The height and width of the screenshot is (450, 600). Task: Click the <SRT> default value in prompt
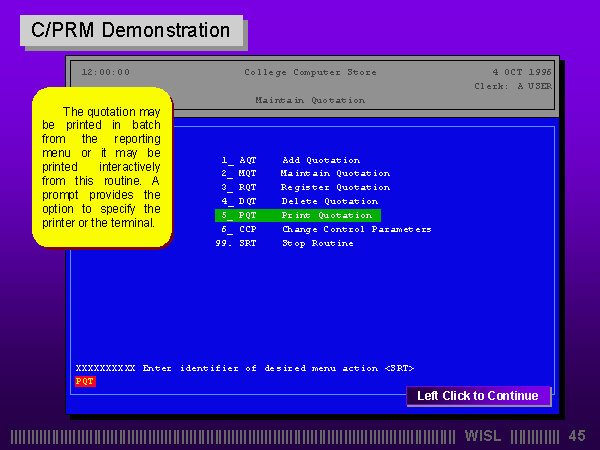tap(398, 368)
